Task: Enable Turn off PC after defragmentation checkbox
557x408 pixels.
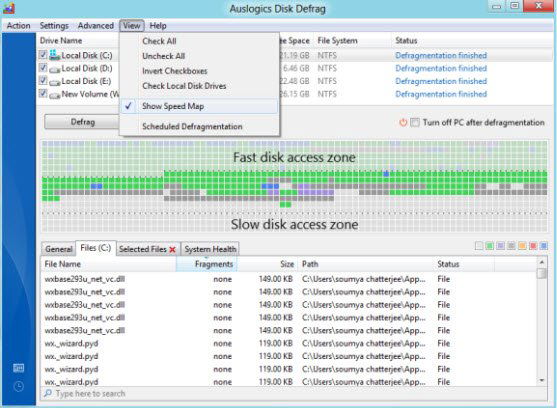Action: click(415, 123)
